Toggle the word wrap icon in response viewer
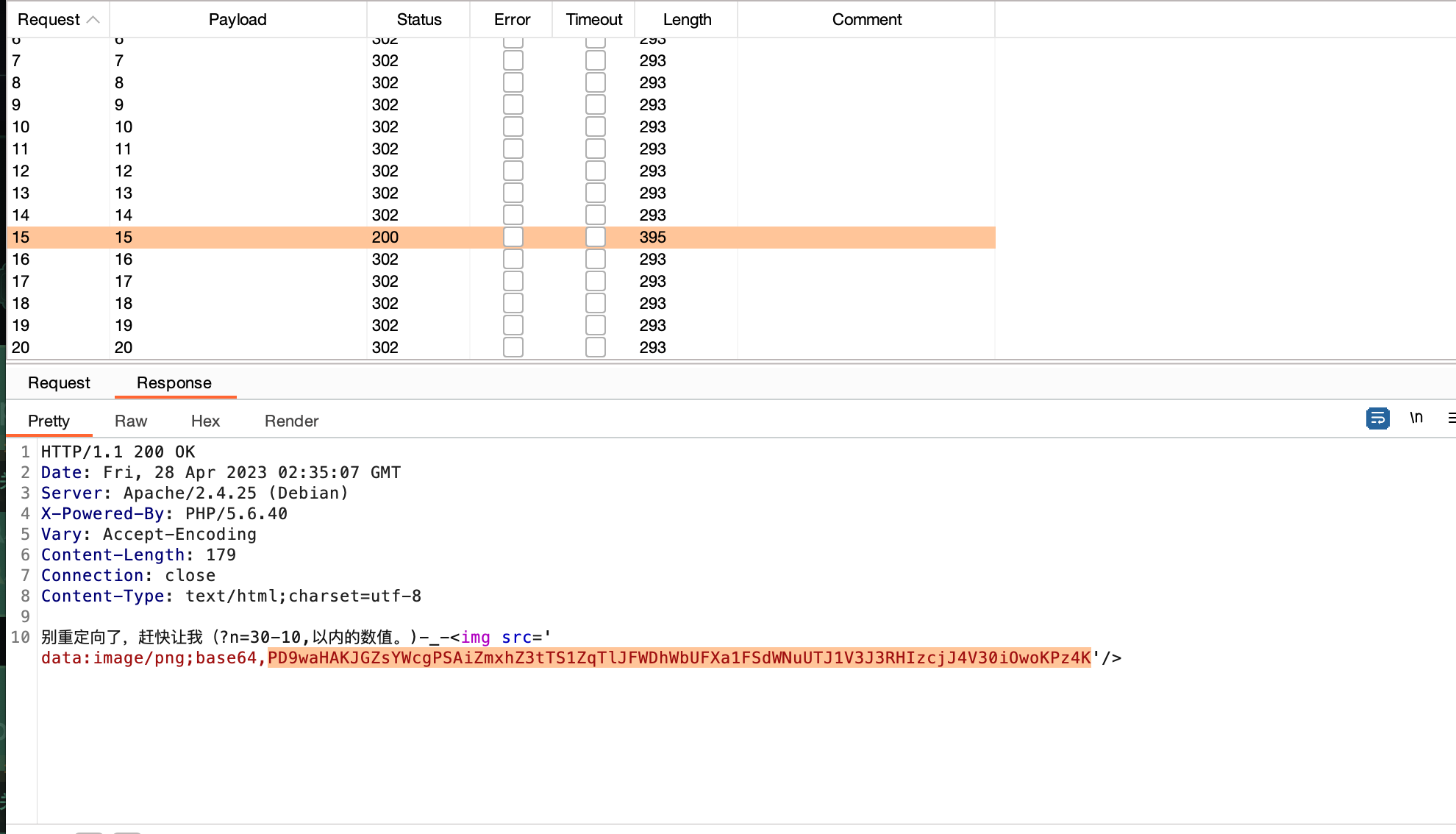 tap(1377, 418)
